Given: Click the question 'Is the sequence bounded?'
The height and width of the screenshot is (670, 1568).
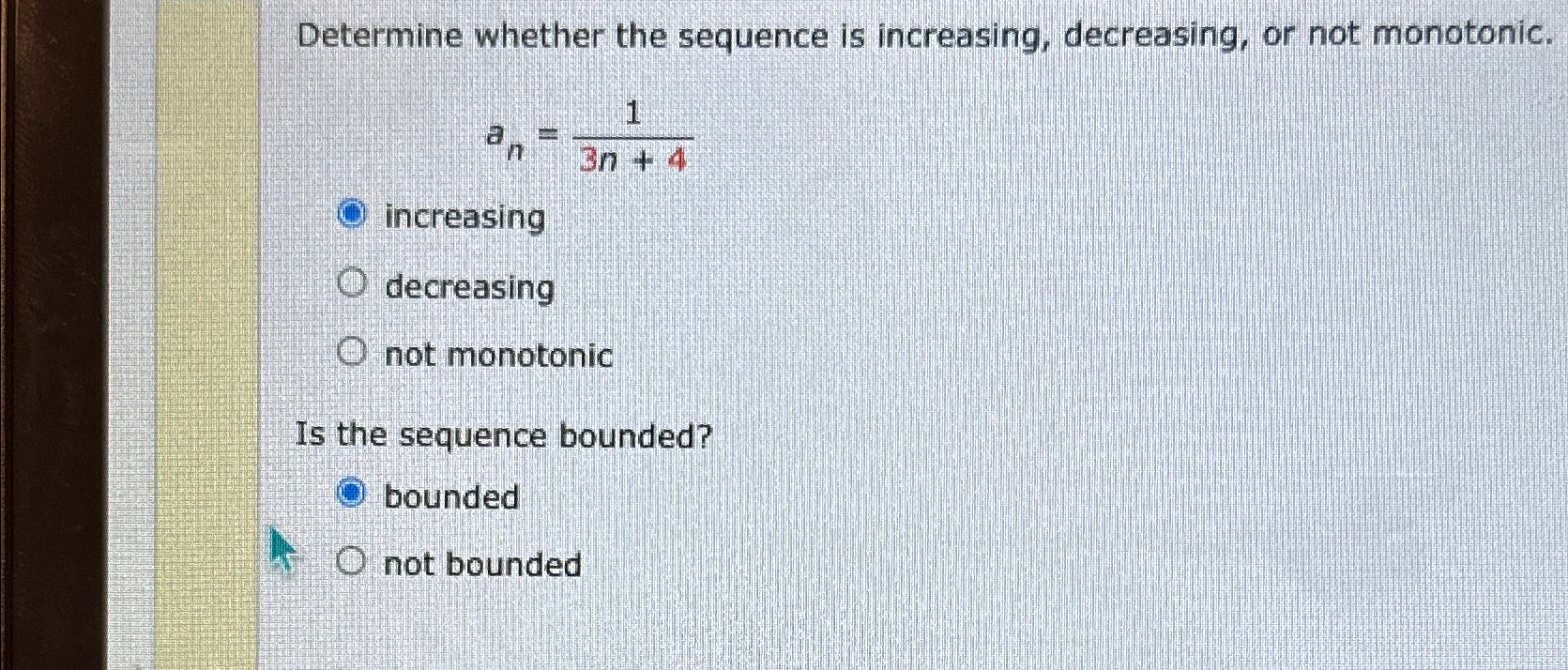Looking at the screenshot, I should tap(502, 434).
